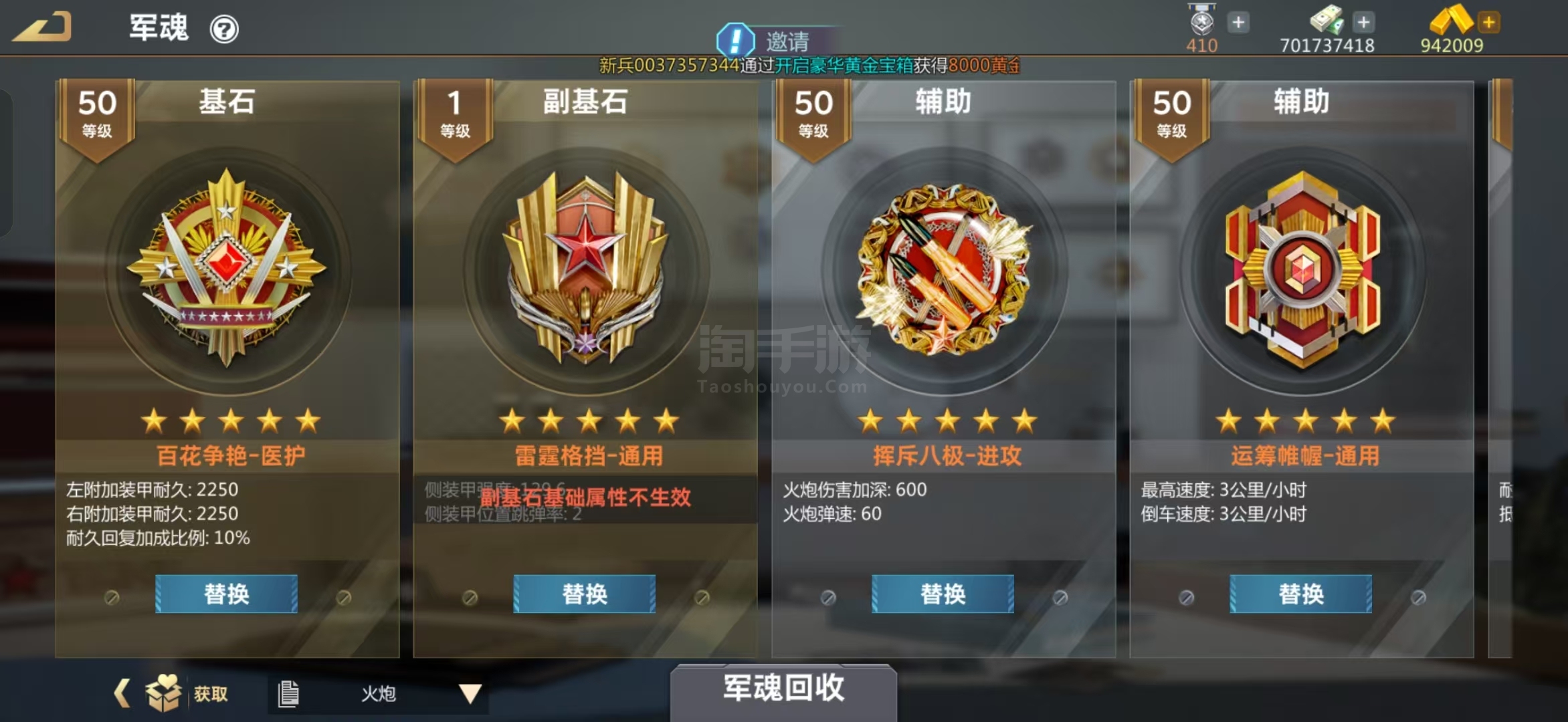Viewport: 1568px width, 722px height.
Task: Add medals with the plus beside 410
Action: (x=1238, y=23)
